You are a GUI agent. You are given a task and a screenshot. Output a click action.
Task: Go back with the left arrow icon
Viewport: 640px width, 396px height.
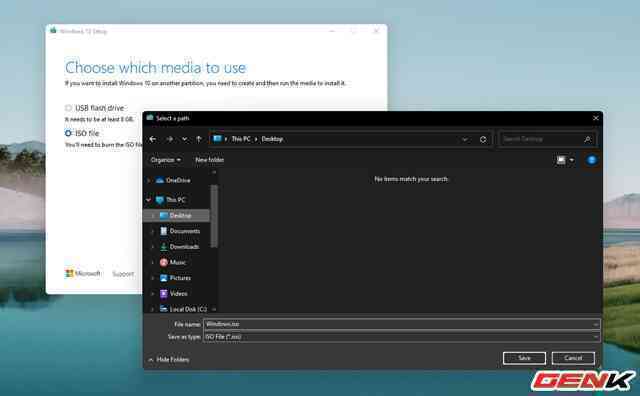pyautogui.click(x=152, y=139)
